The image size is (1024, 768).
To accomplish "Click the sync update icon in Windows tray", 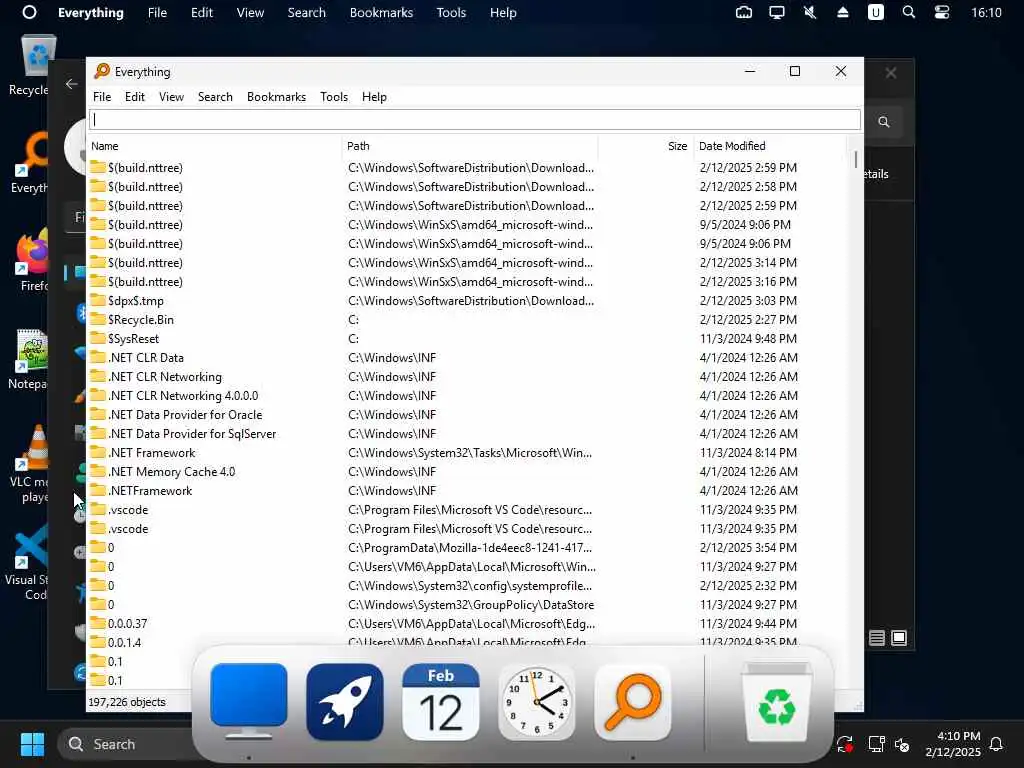I will [x=844, y=744].
